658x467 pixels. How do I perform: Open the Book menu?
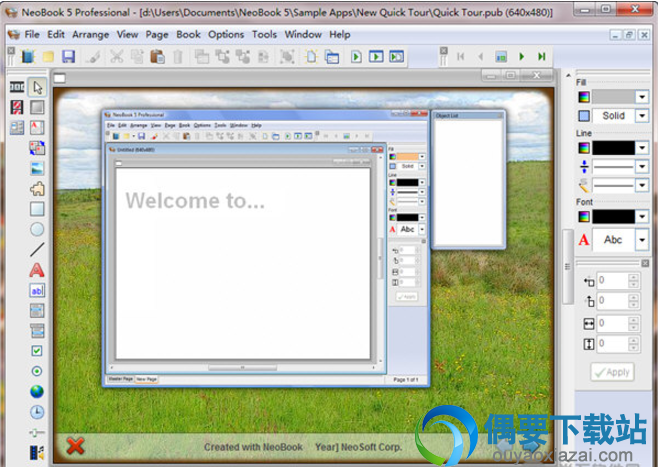[x=188, y=34]
